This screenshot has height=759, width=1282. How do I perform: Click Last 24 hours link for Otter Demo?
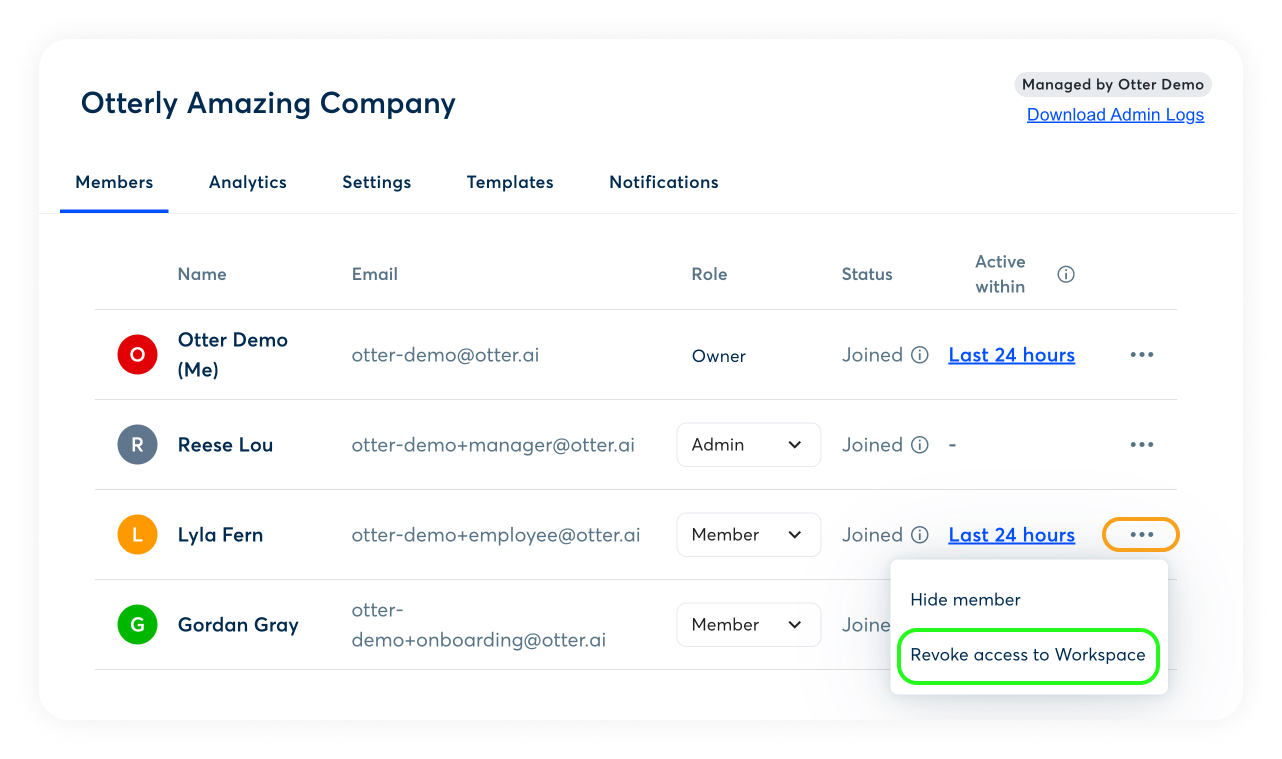(1011, 355)
